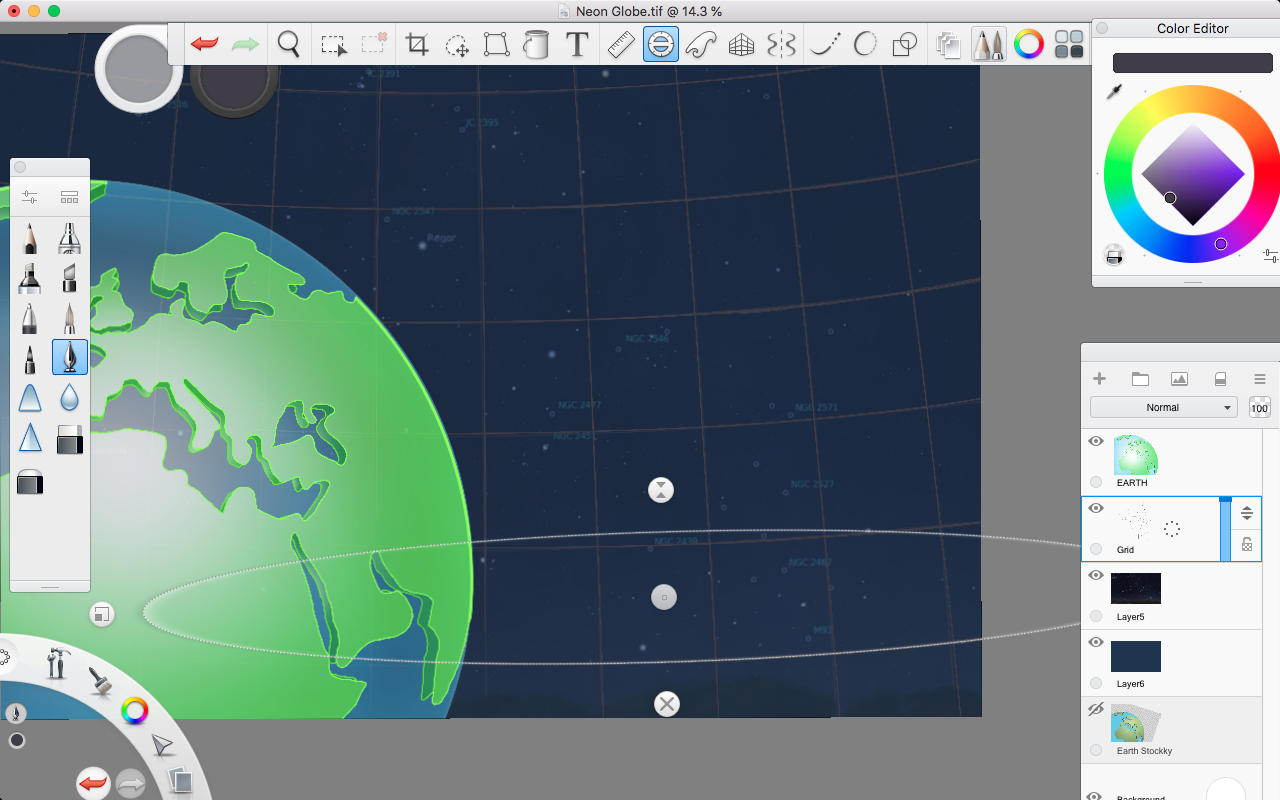This screenshot has height=800, width=1280.
Task: Click the current color bar in Color Editor
Action: click(x=1192, y=63)
